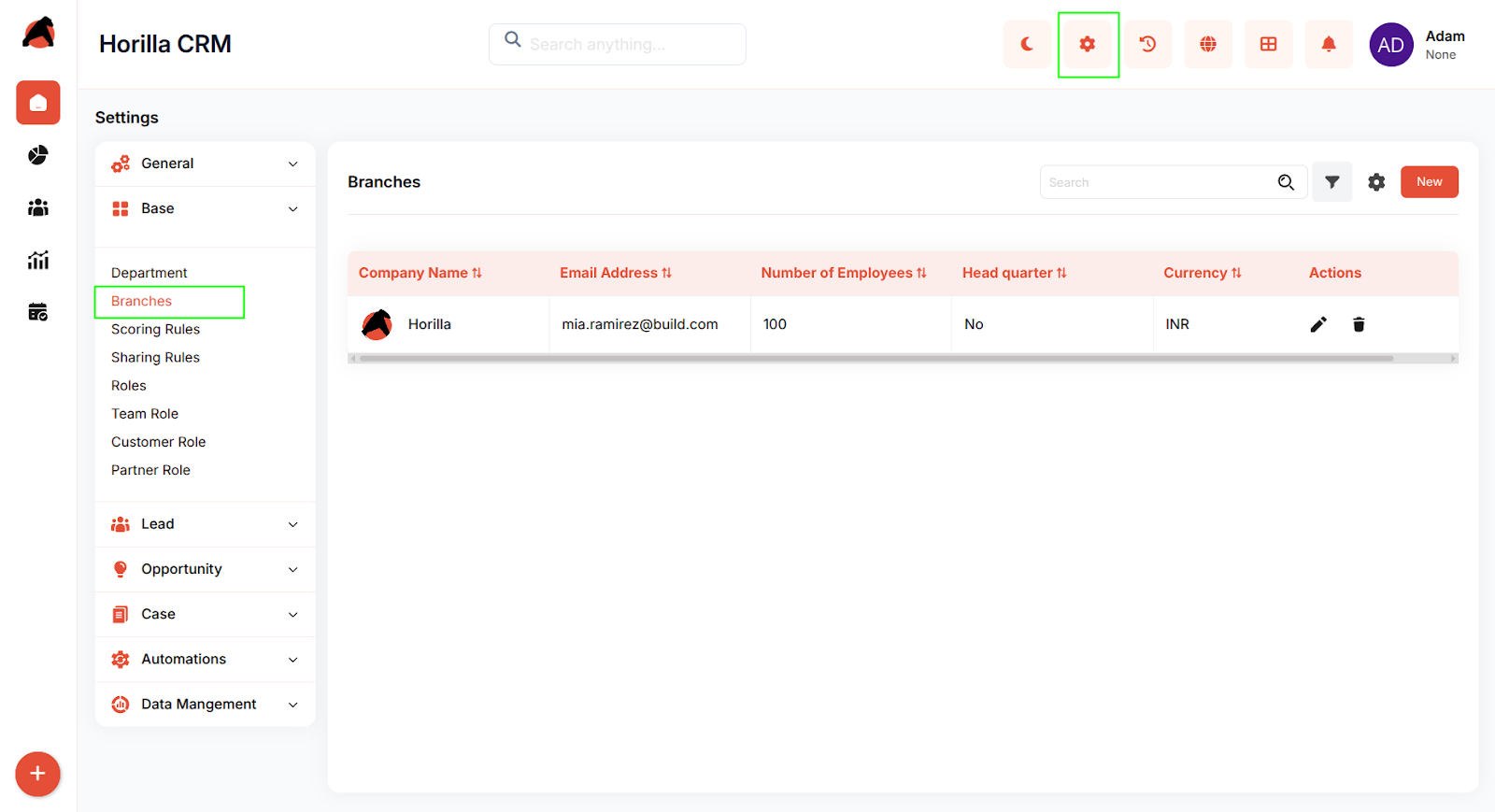Open calendar icon in left sidebar
Image resolution: width=1495 pixels, height=812 pixels.
[38, 312]
